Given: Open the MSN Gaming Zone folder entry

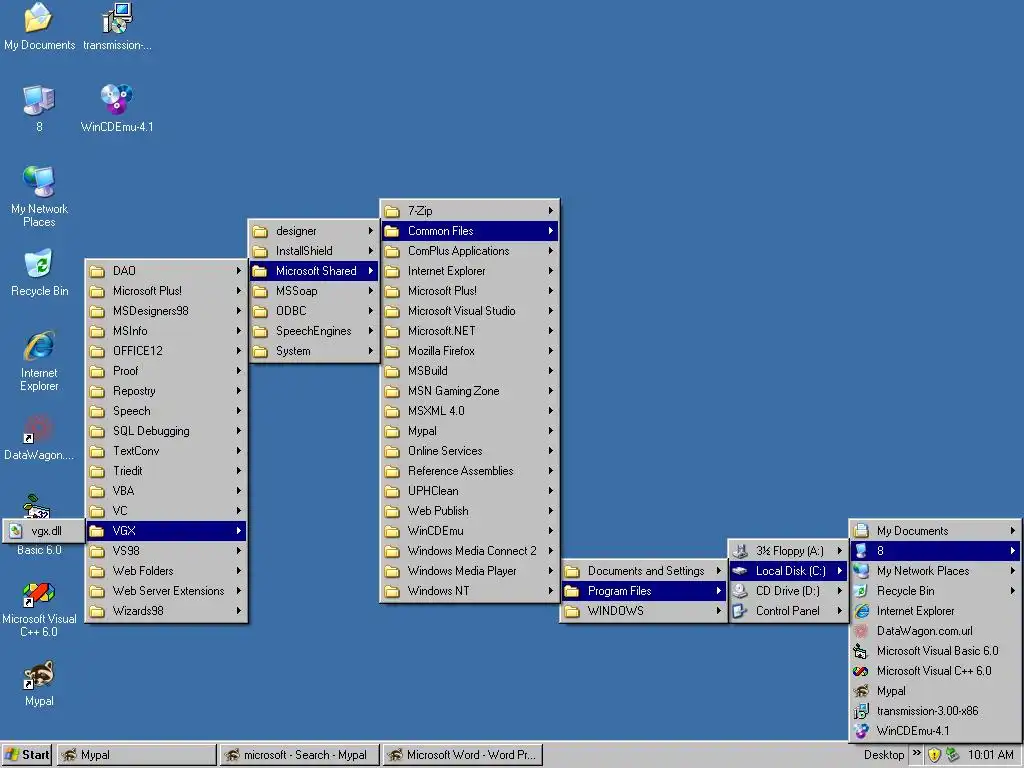Looking at the screenshot, I should pyautogui.click(x=470, y=391).
